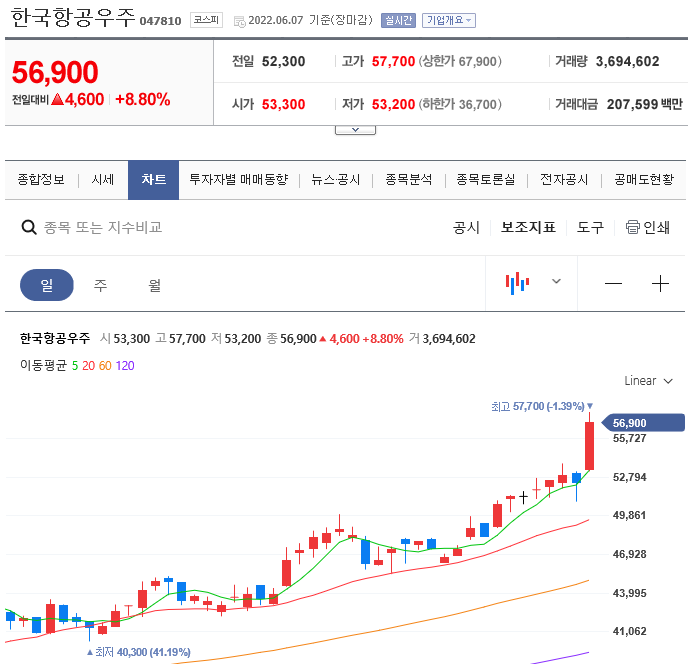
Task: Click the 전일 52,300 value
Action: (x=283, y=61)
